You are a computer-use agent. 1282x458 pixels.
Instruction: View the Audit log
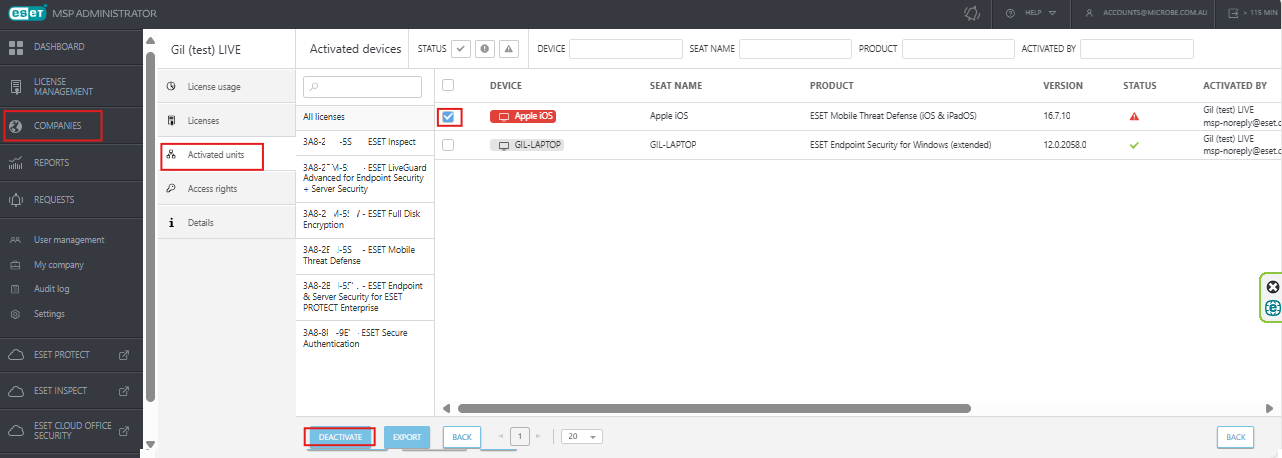51,289
